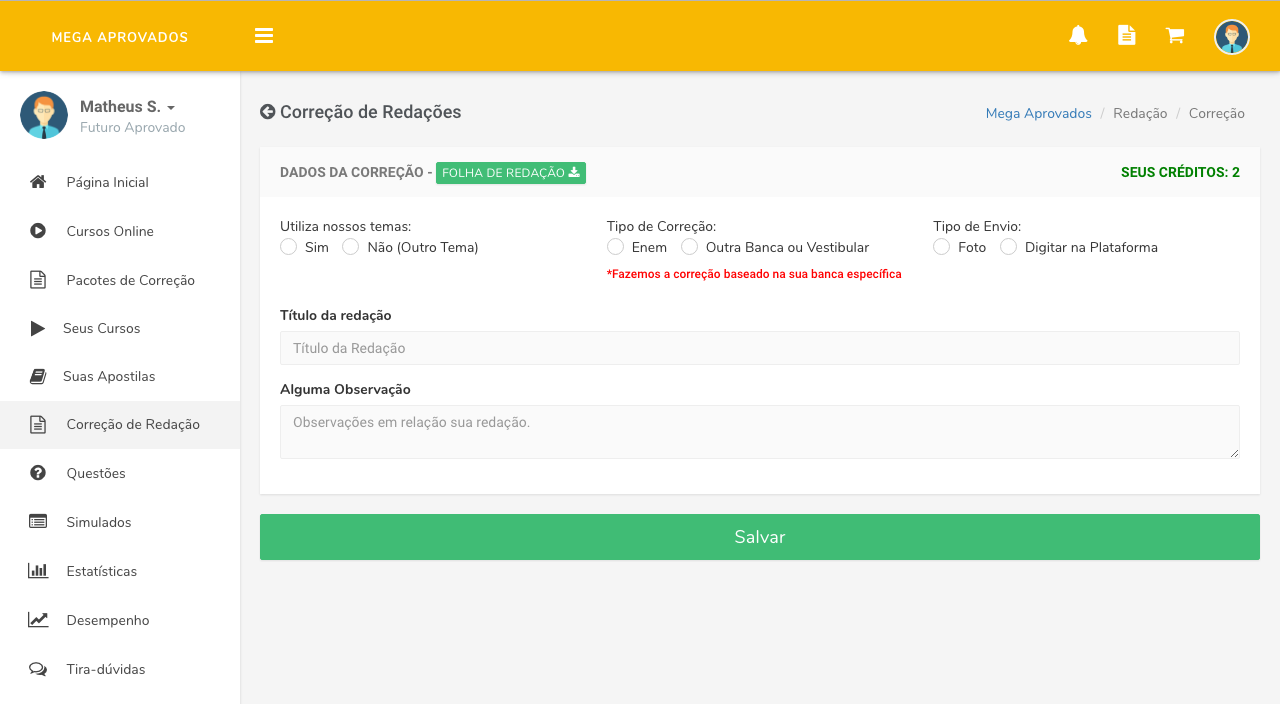1280x704 pixels.
Task: Click the sidebar user avatar
Action: [44, 115]
